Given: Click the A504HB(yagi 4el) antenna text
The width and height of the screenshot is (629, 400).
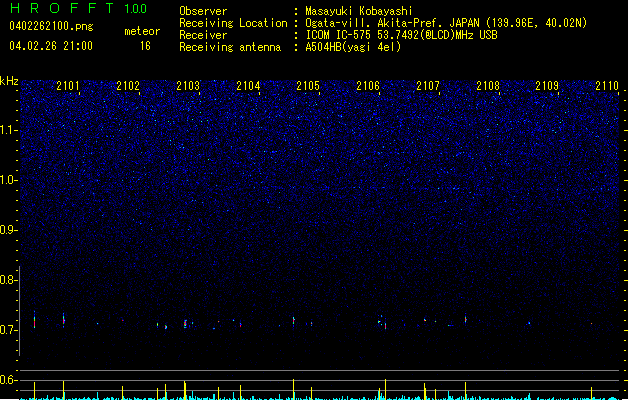Looking at the screenshot, I should tap(353, 47).
